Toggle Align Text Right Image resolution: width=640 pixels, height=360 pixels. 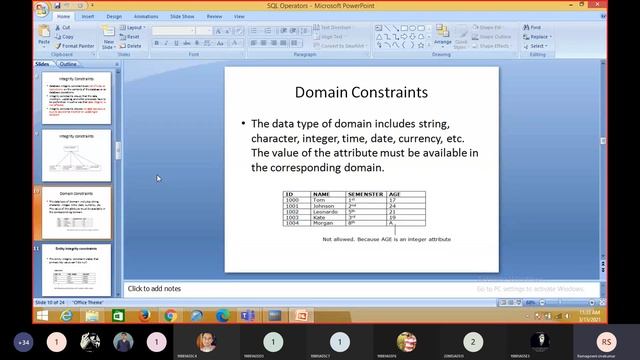click(273, 43)
